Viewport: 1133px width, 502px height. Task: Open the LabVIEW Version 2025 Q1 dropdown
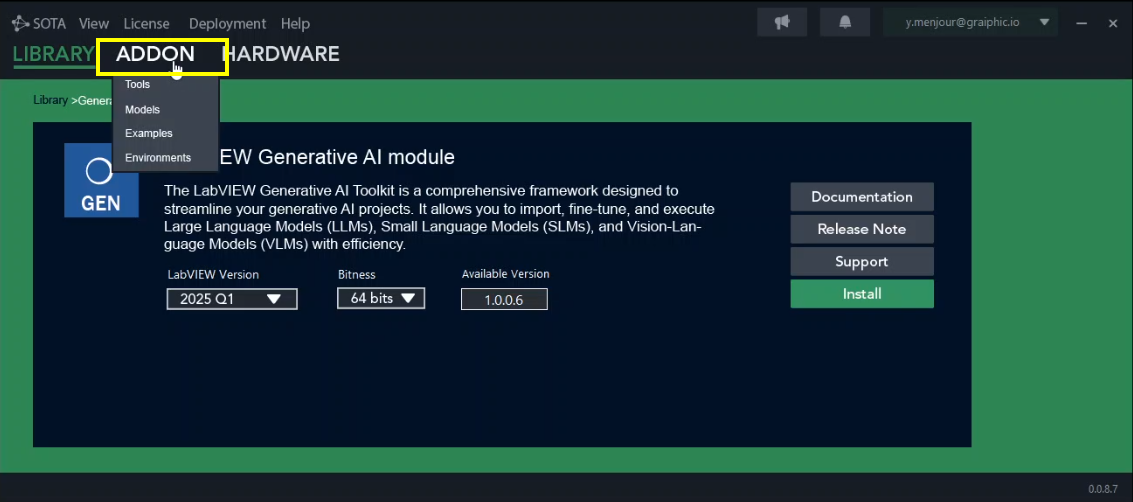[x=232, y=299]
